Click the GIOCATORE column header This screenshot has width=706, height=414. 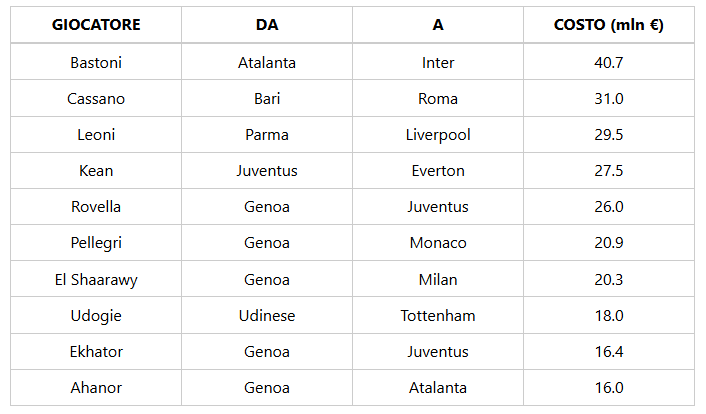point(96,25)
